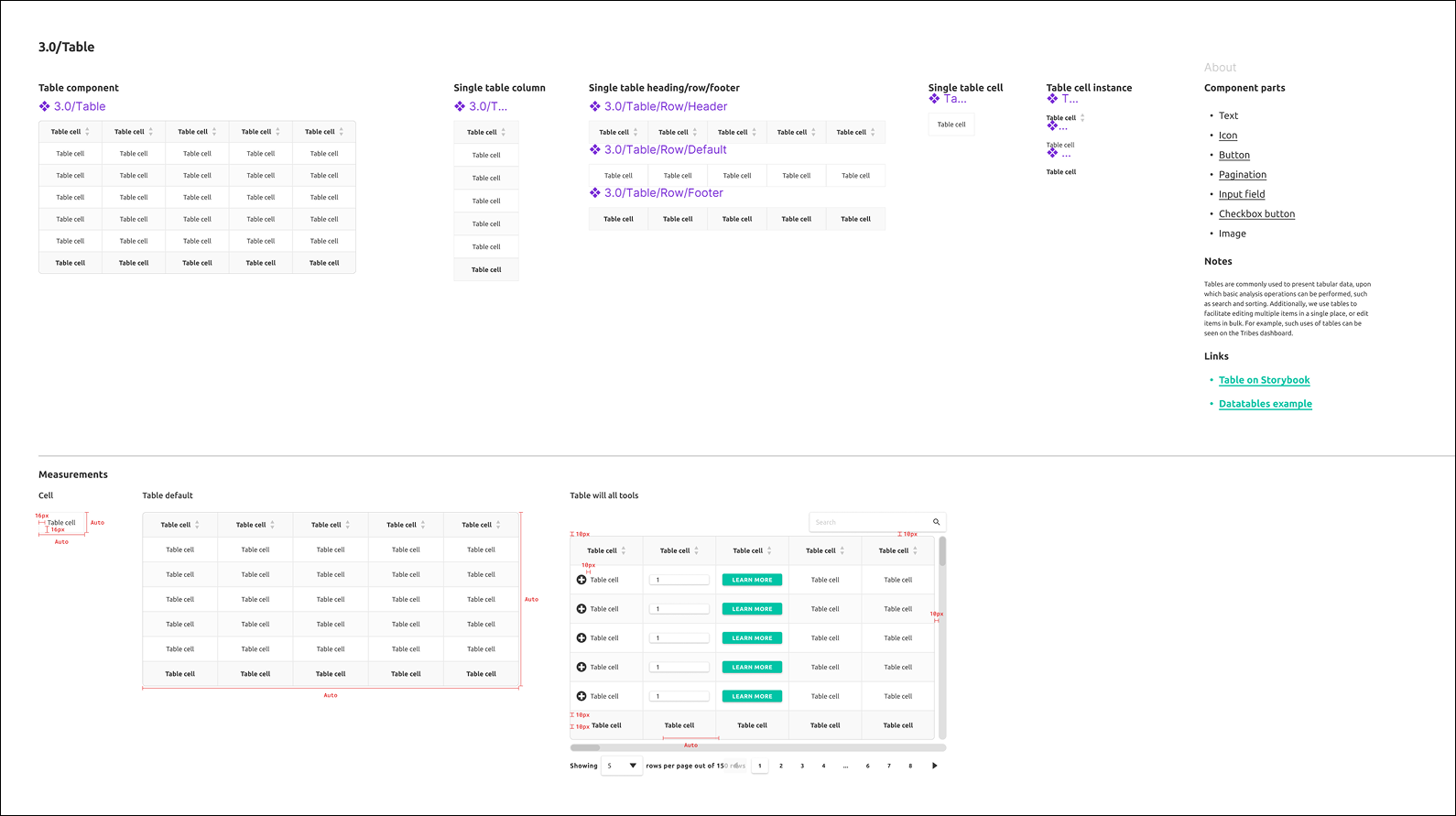This screenshot has height=816, width=1456.
Task: Follow the Checkbox button link
Action: [x=1256, y=214]
